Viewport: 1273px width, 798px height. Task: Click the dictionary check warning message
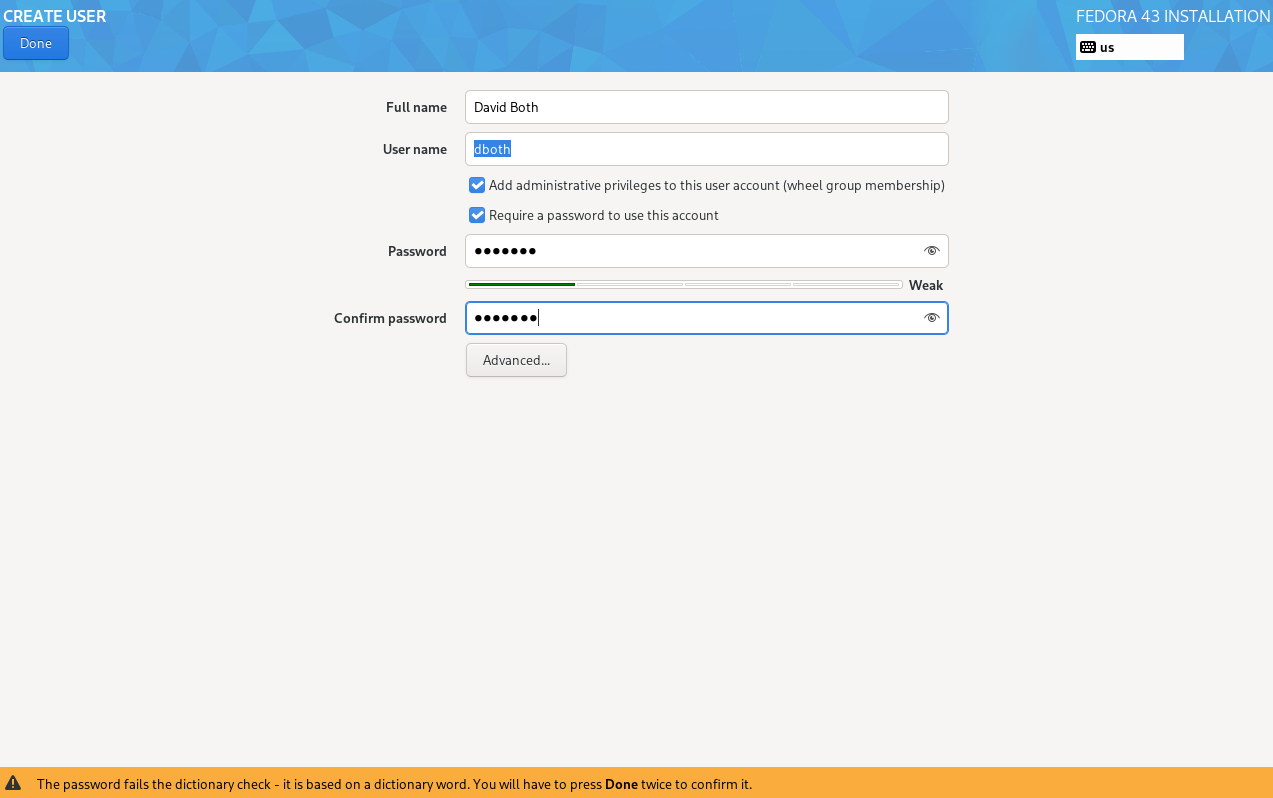(394, 784)
